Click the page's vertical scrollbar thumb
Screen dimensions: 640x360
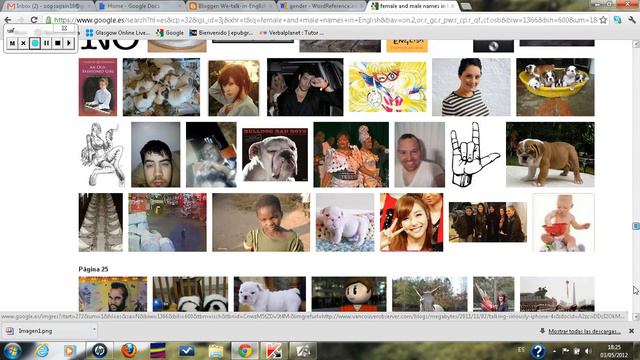(636, 226)
